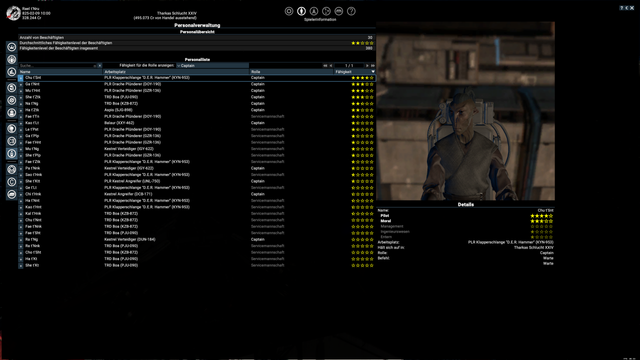Viewport: 640px width, 360px height.
Task: Go to last page of Personalliste
Action: pos(372,65)
